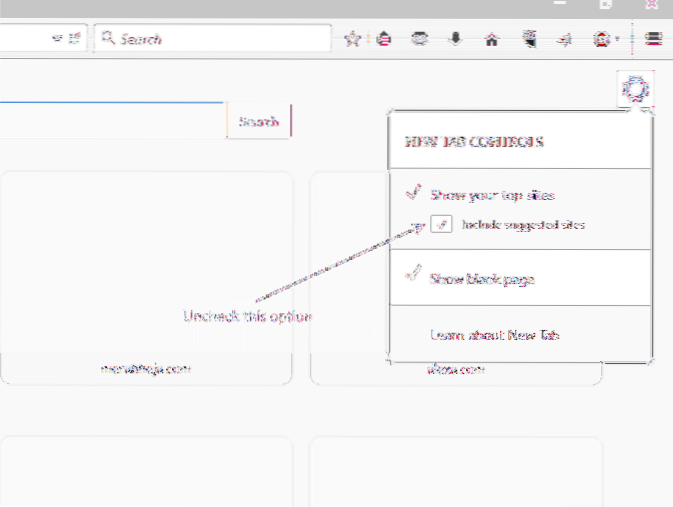The image size is (673, 507).
Task: Uncheck the Include suggested sites checkbox
Action: pos(442,225)
